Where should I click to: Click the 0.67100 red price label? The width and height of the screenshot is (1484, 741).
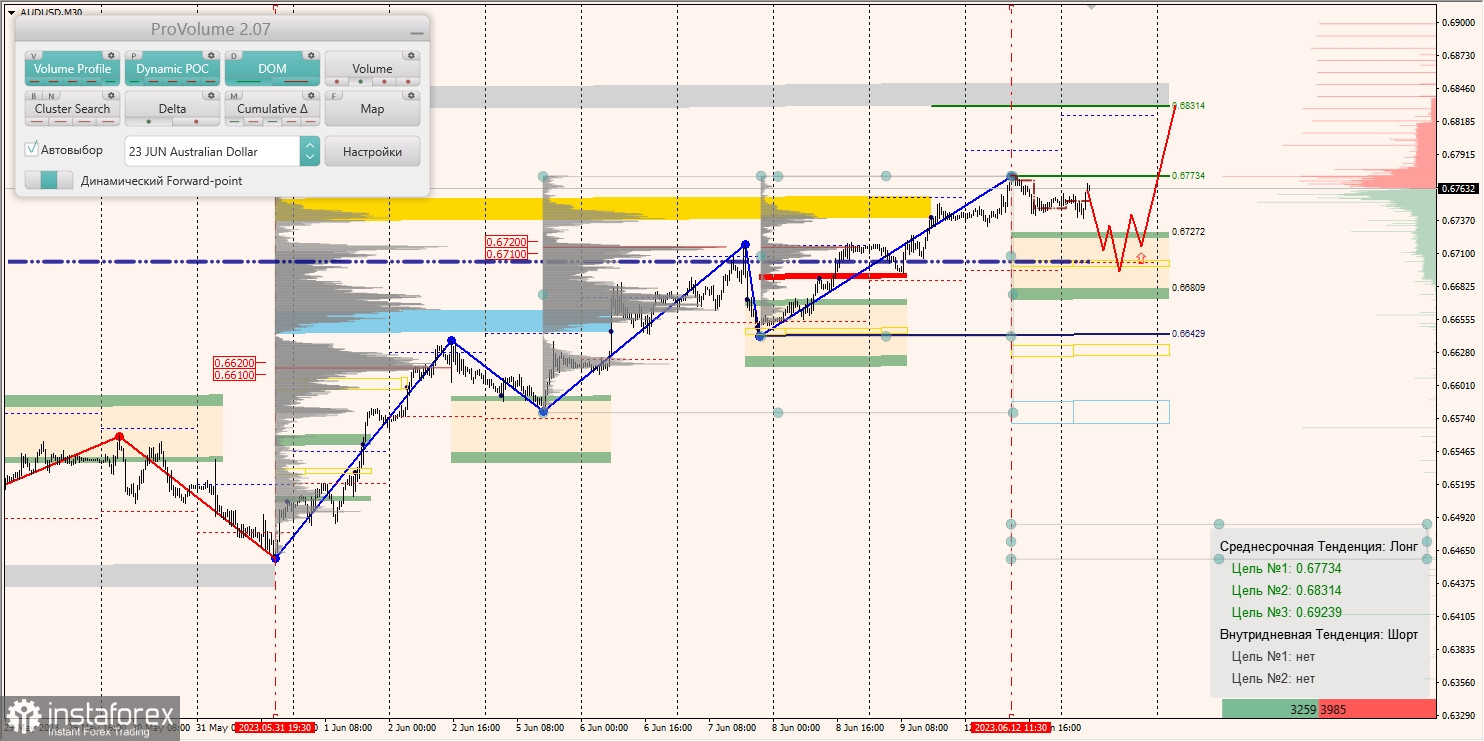(506, 254)
